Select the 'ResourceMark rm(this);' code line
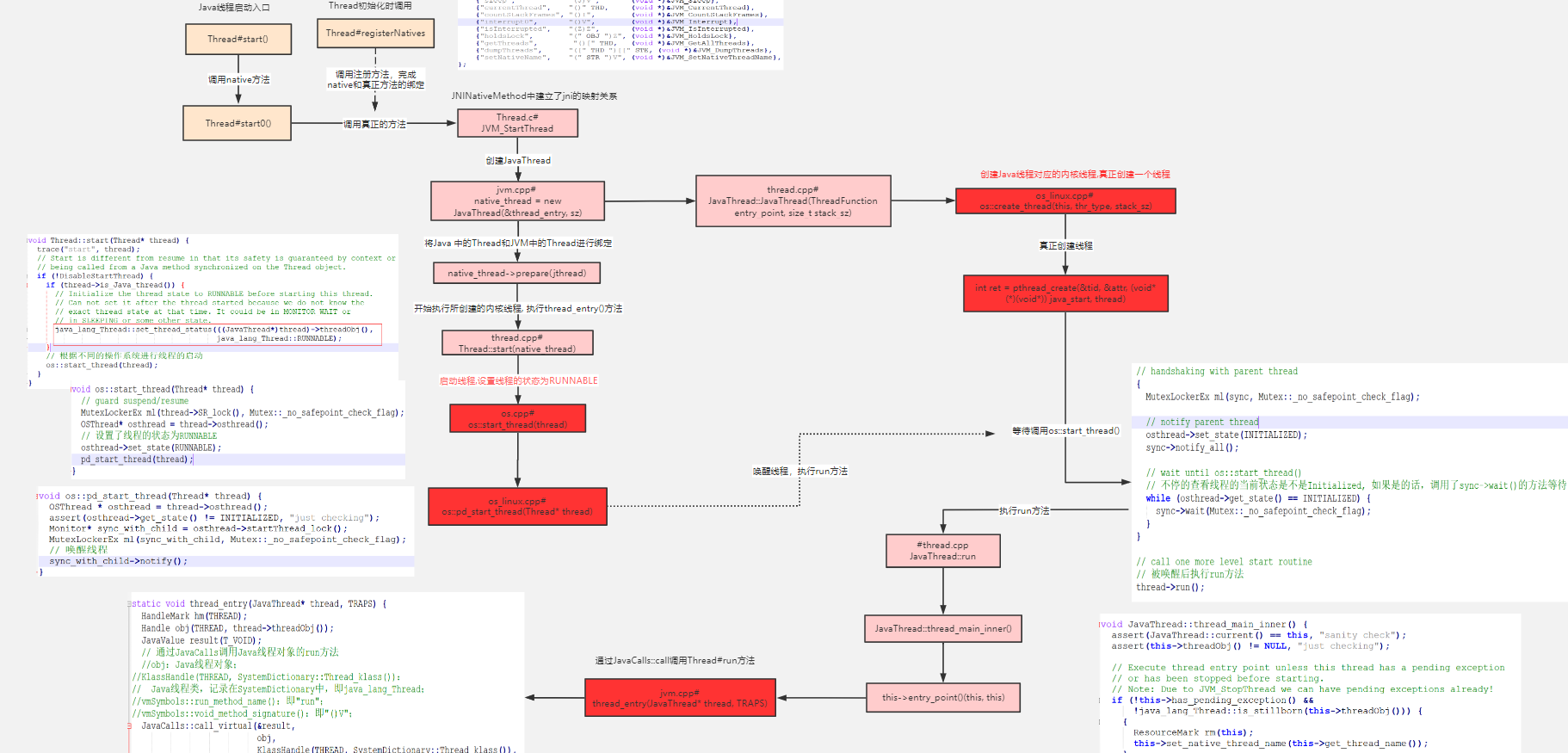The image size is (1568, 753). (1193, 733)
